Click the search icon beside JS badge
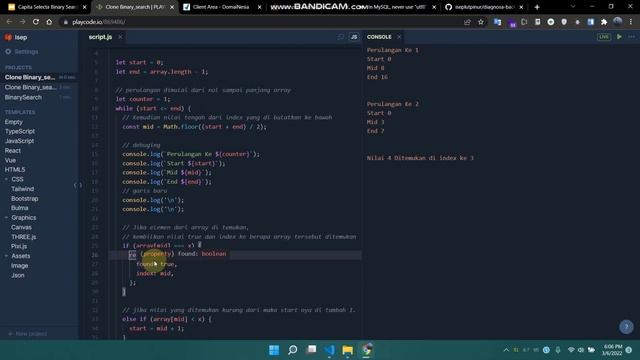 [341, 37]
